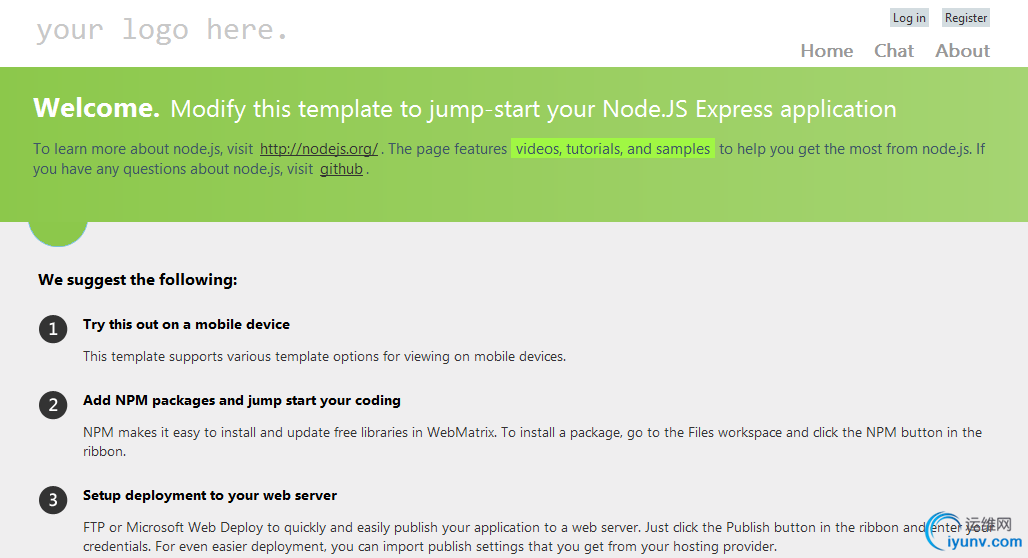The height and width of the screenshot is (558, 1028).
Task: Open the Chat navigation item
Action: pos(893,51)
